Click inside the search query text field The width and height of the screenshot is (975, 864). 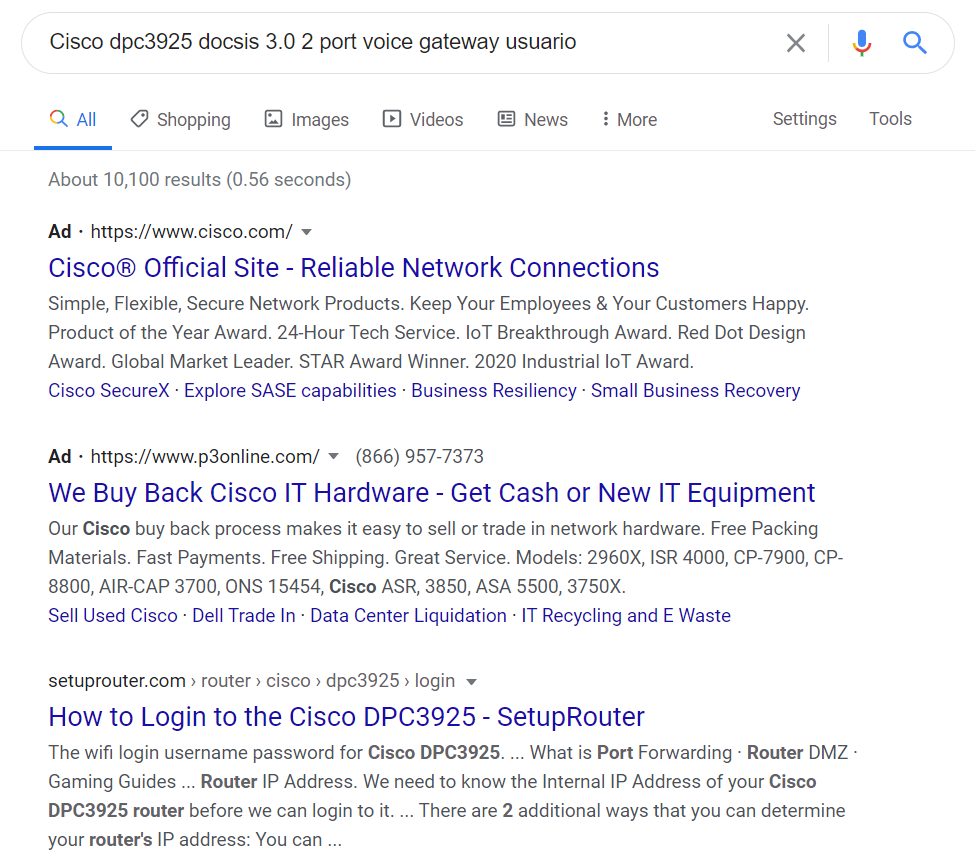[x=400, y=43]
